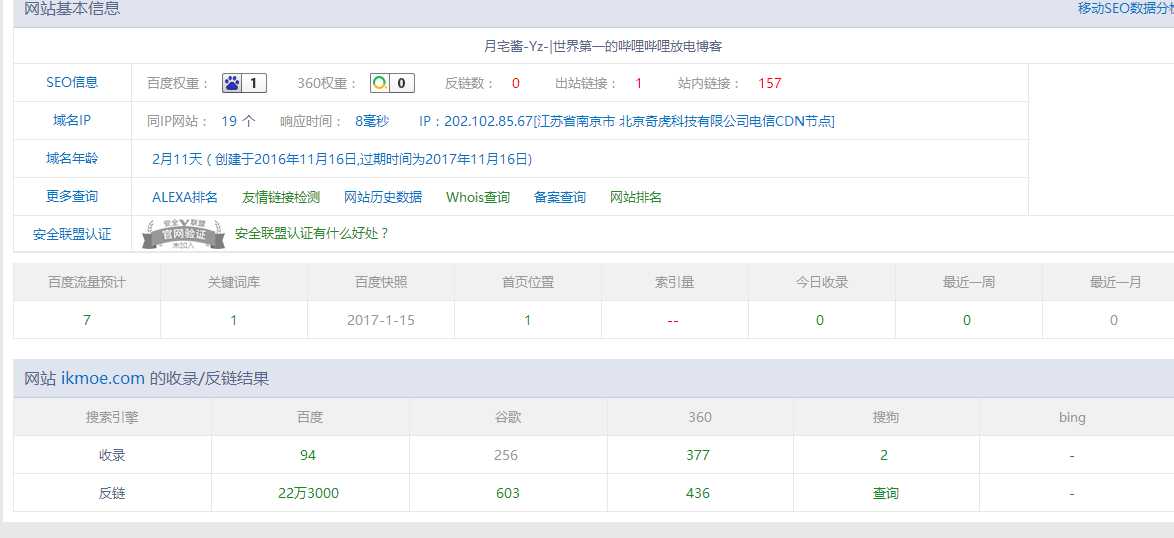Click the ikmoe.com domain link
The width and height of the screenshot is (1174, 538).
pyautogui.click(x=103, y=379)
